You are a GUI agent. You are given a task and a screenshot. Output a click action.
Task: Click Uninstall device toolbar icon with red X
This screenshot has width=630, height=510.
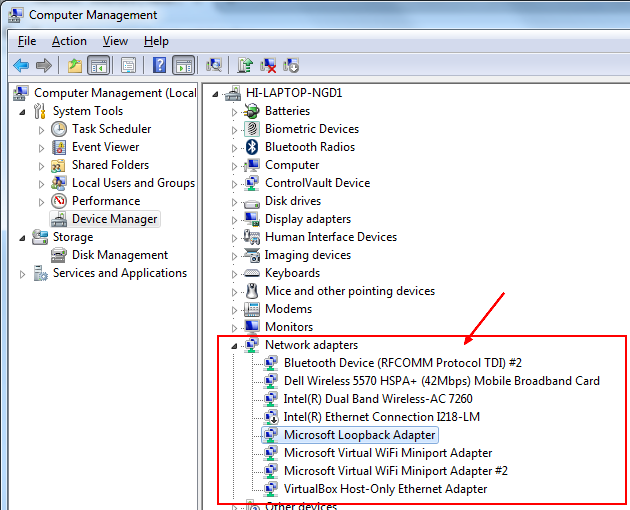coord(268,65)
